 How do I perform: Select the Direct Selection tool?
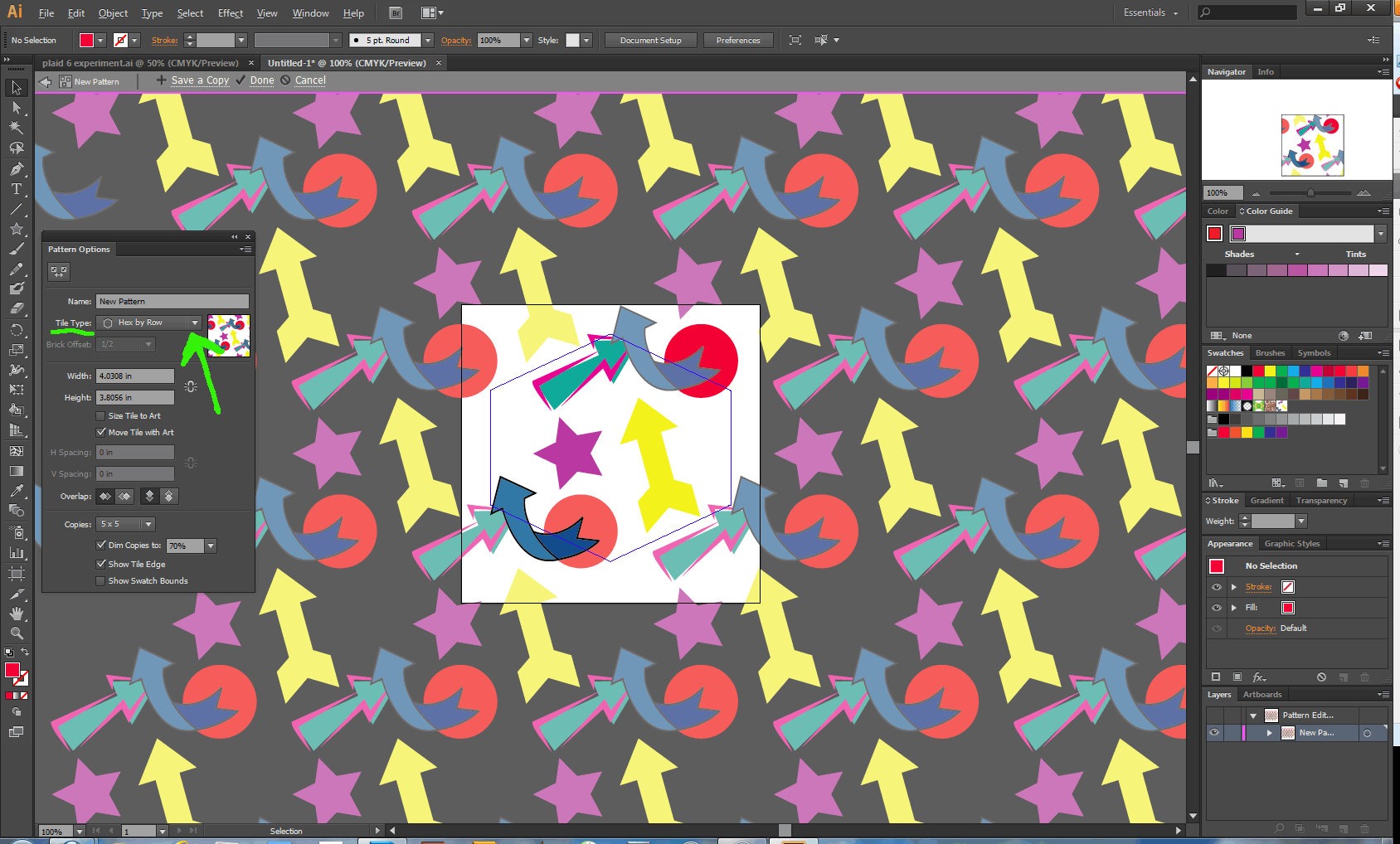point(16,108)
